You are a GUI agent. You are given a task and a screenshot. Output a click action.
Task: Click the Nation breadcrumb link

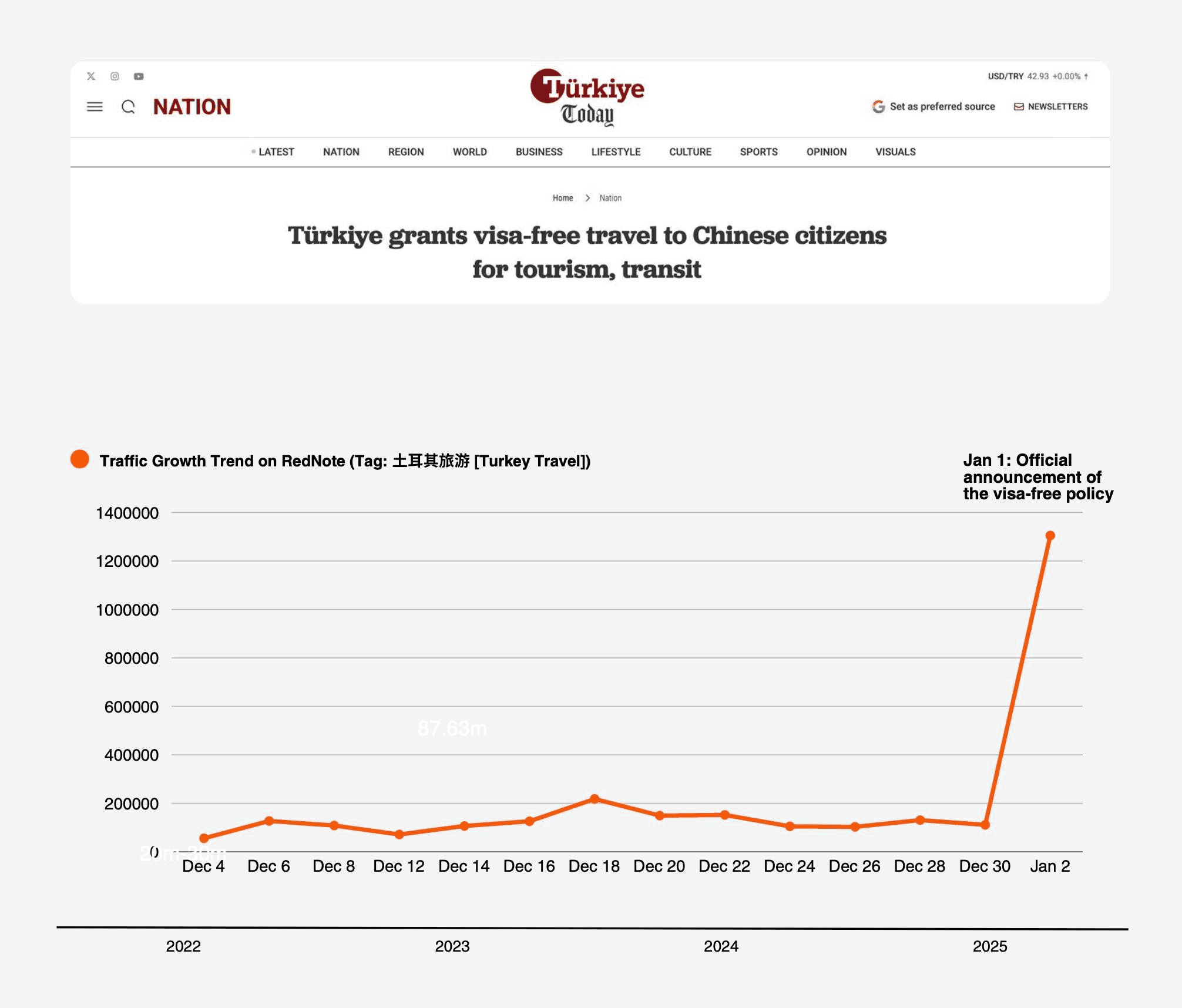(x=610, y=198)
